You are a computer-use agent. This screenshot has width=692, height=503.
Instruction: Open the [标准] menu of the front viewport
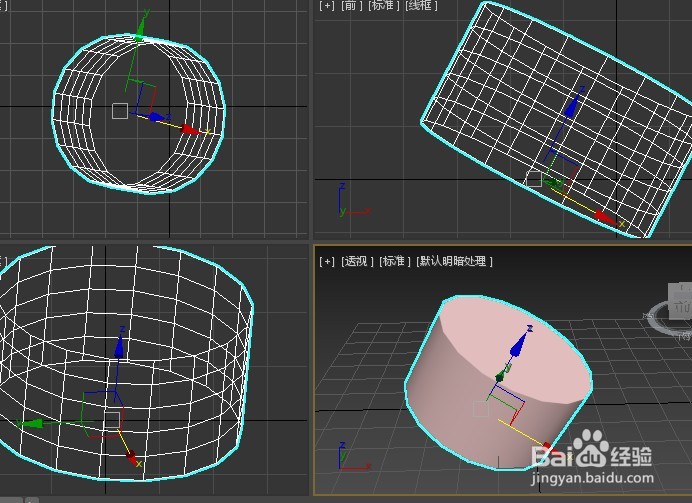pyautogui.click(x=384, y=6)
